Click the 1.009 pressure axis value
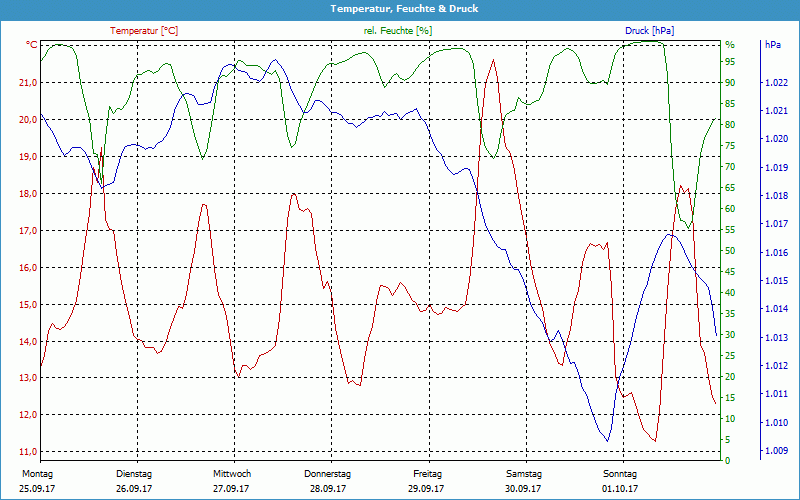This screenshot has width=800, height=500. coord(777,451)
